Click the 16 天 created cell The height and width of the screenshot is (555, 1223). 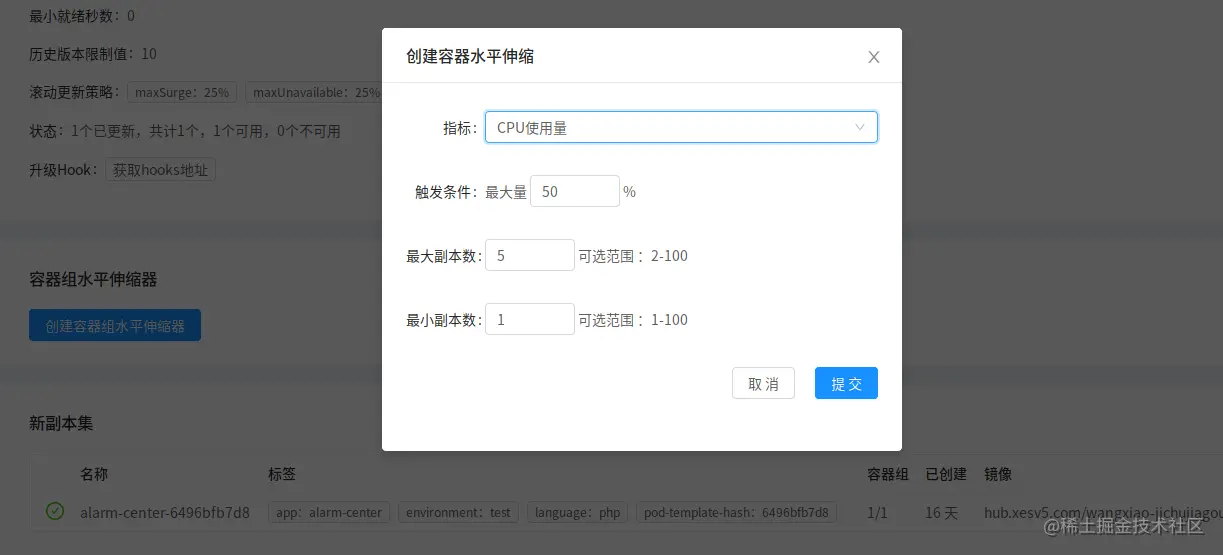[x=941, y=512]
